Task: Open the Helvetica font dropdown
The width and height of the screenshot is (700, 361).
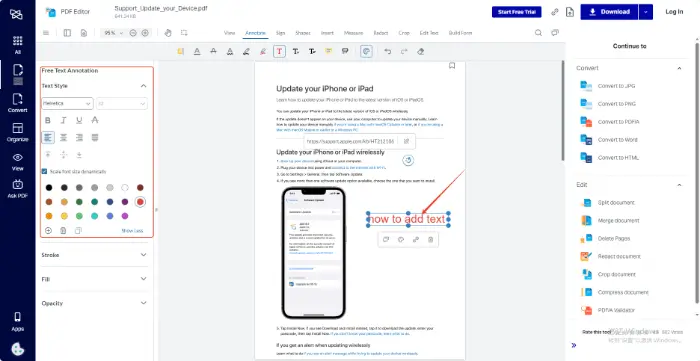Action: tap(67, 104)
